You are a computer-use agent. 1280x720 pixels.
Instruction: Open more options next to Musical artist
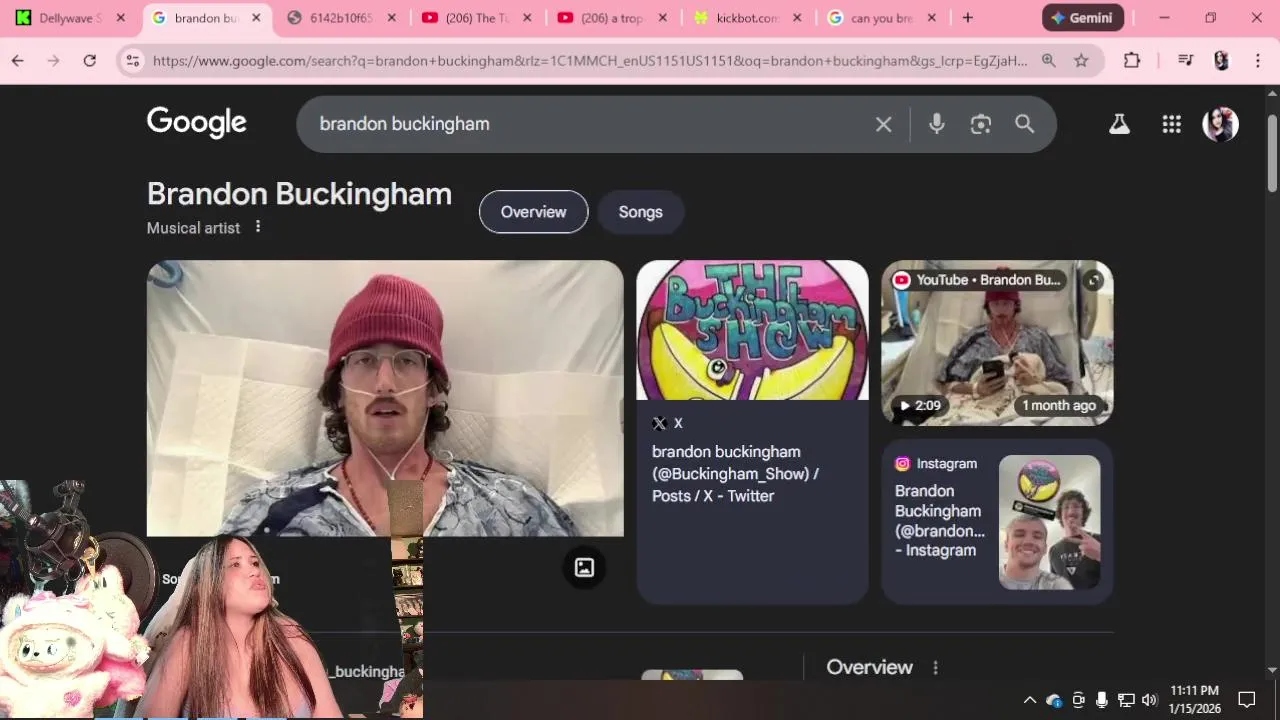coord(258,227)
